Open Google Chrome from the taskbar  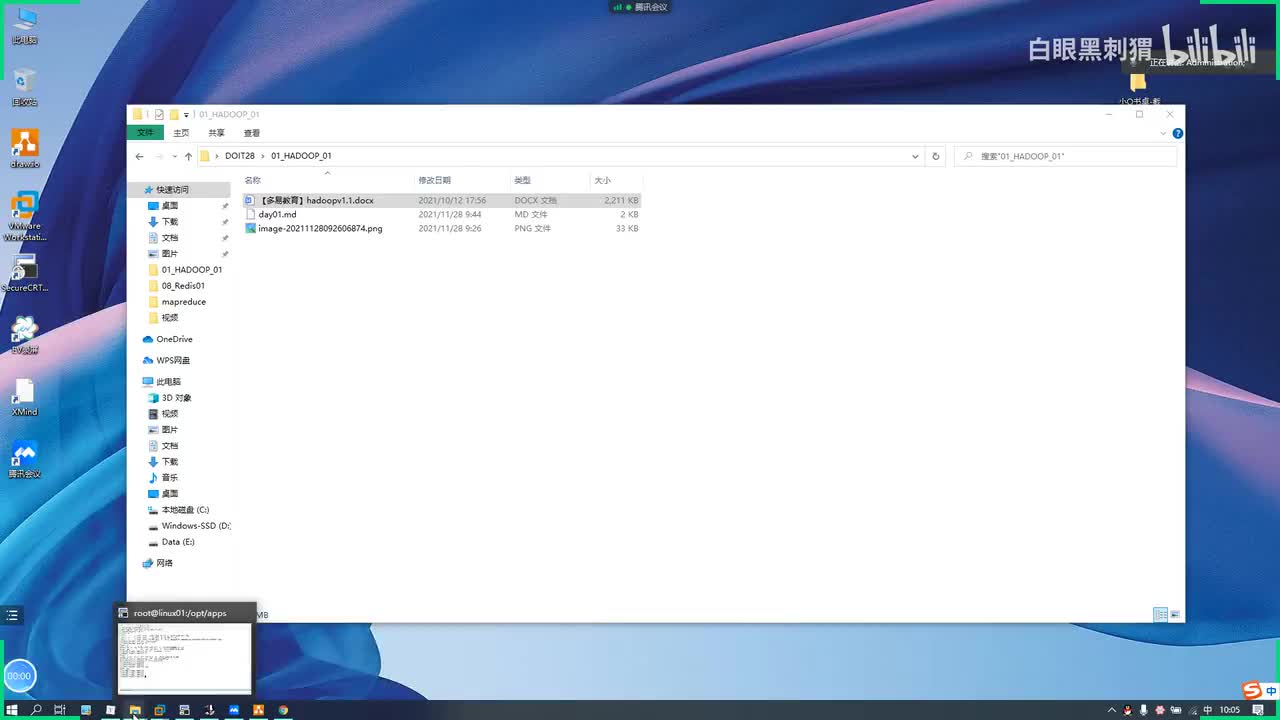(x=283, y=710)
